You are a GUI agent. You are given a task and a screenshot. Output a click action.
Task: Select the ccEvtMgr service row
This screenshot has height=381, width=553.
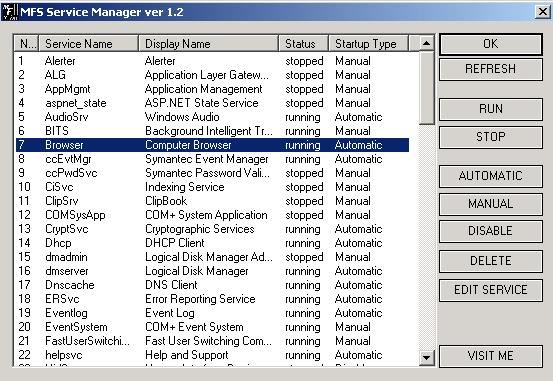click(212, 159)
